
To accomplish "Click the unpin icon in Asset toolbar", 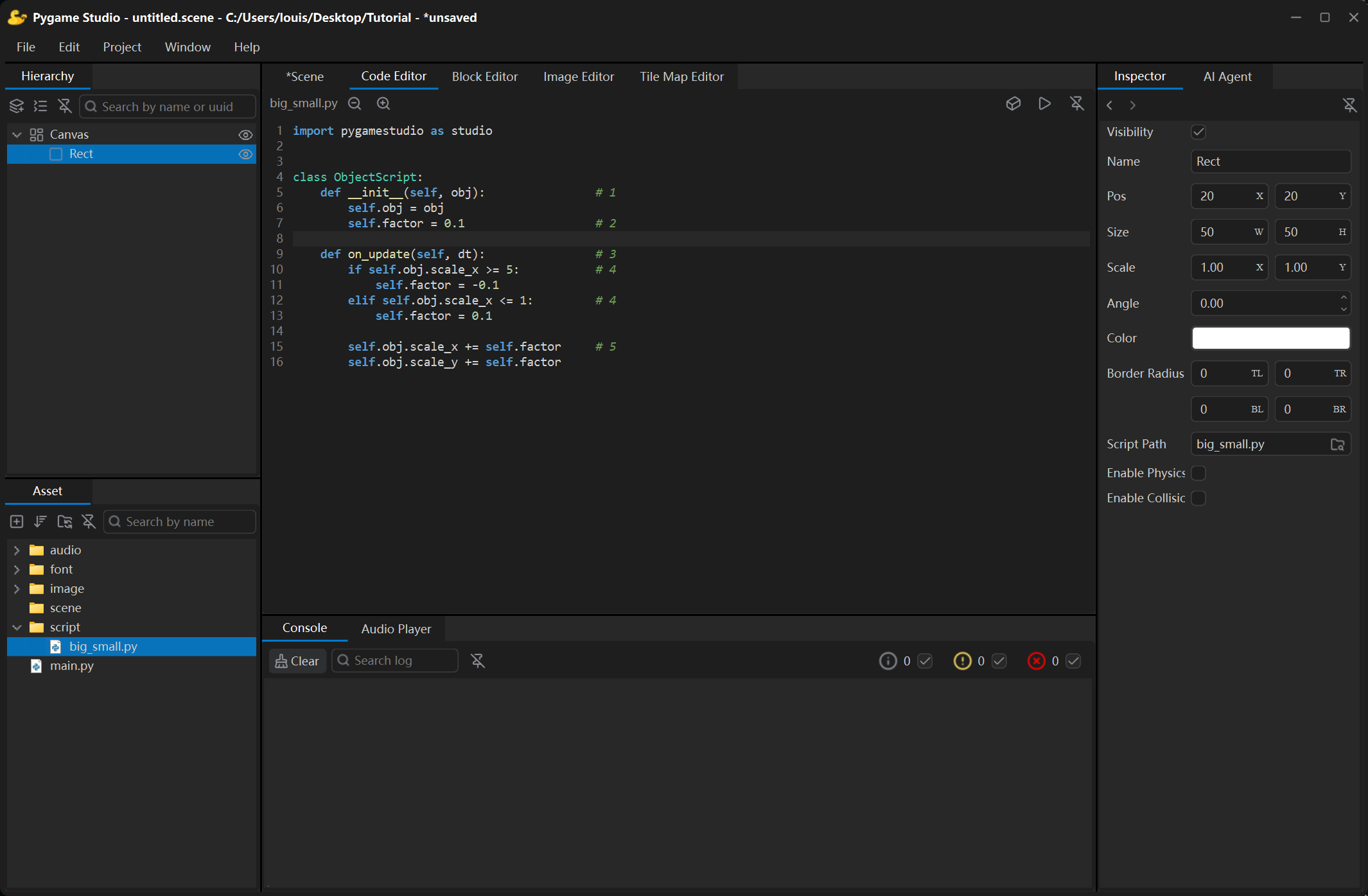I will tap(89, 522).
